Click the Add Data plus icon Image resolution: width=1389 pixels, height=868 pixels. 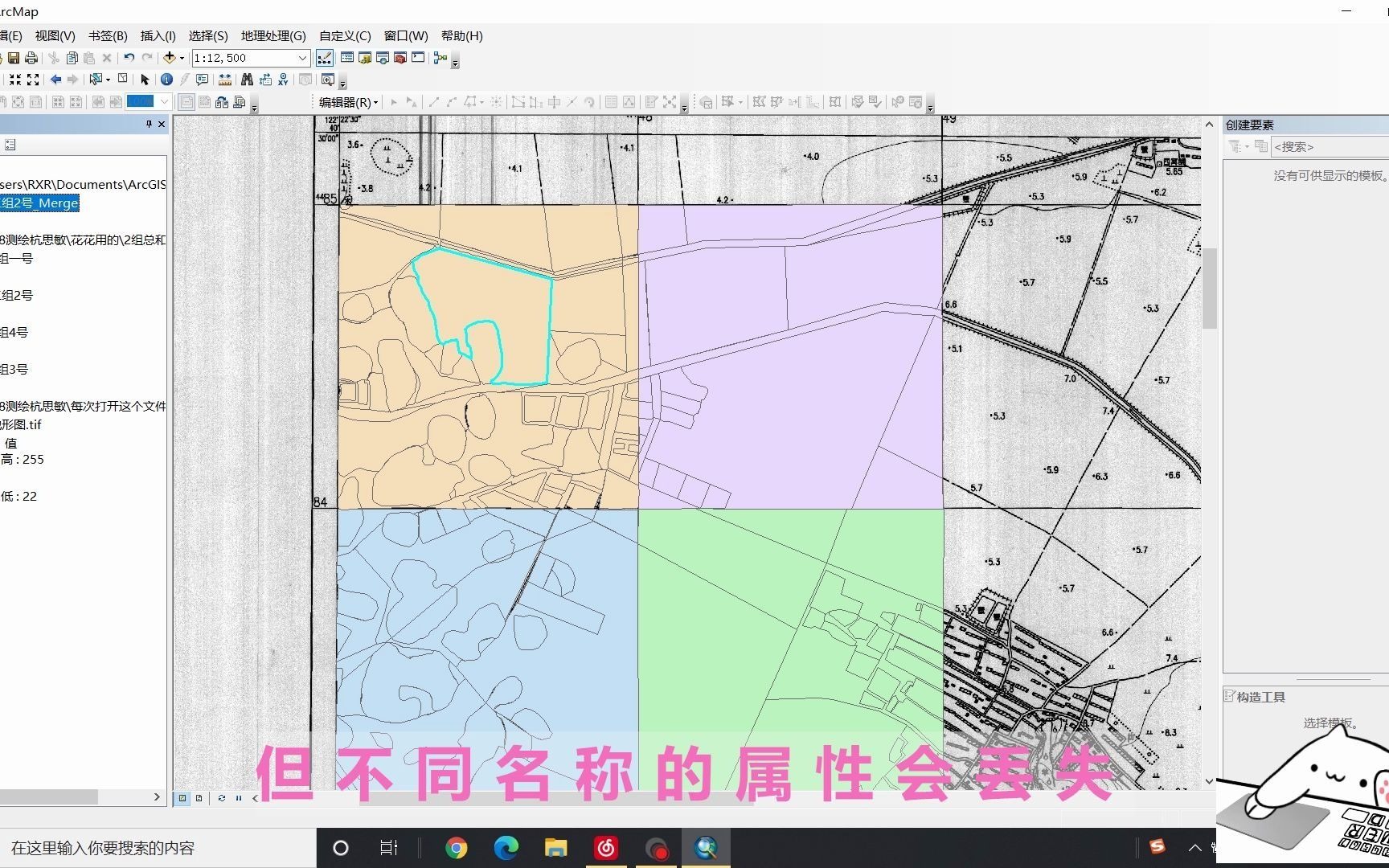[x=169, y=58]
